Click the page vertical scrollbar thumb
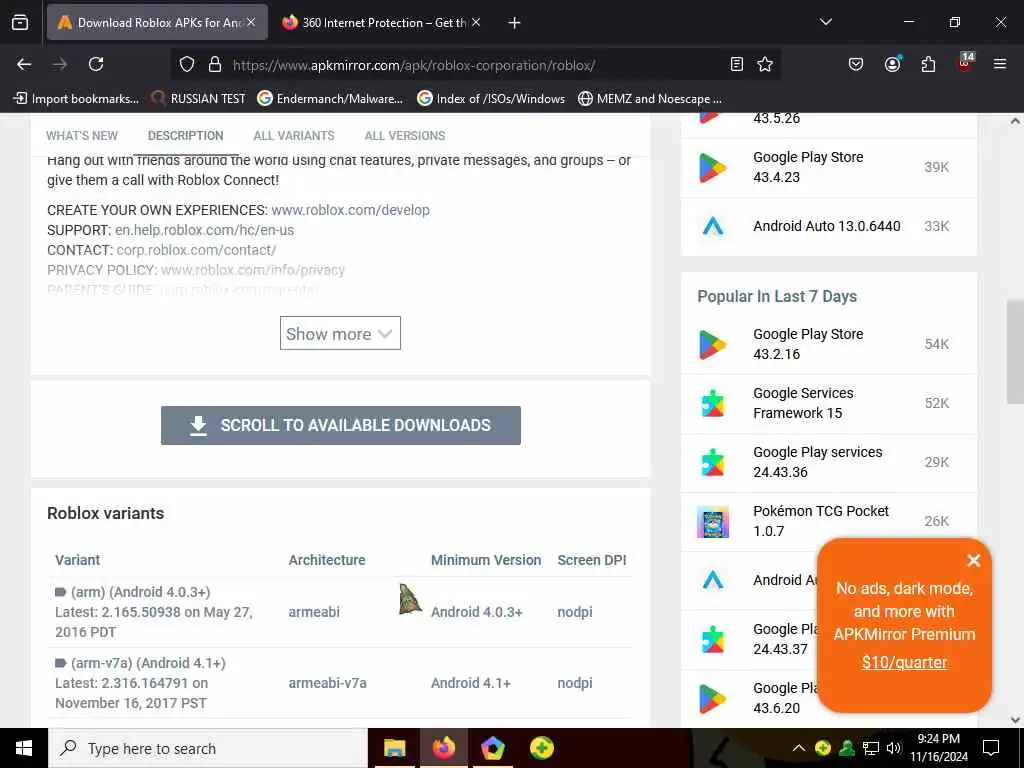 click(1015, 353)
